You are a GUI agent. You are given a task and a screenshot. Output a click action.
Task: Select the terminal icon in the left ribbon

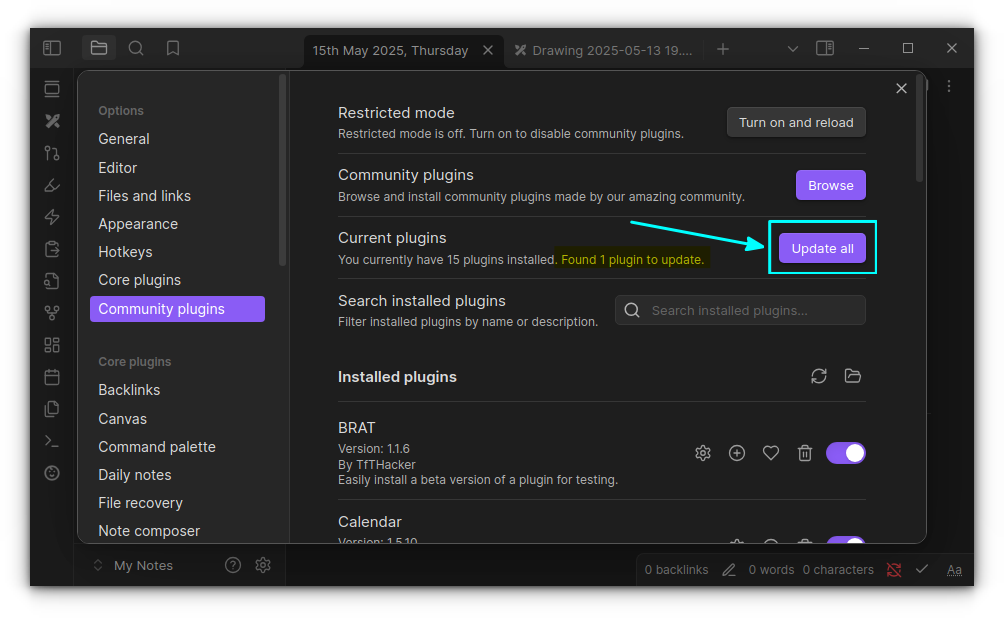pos(51,440)
